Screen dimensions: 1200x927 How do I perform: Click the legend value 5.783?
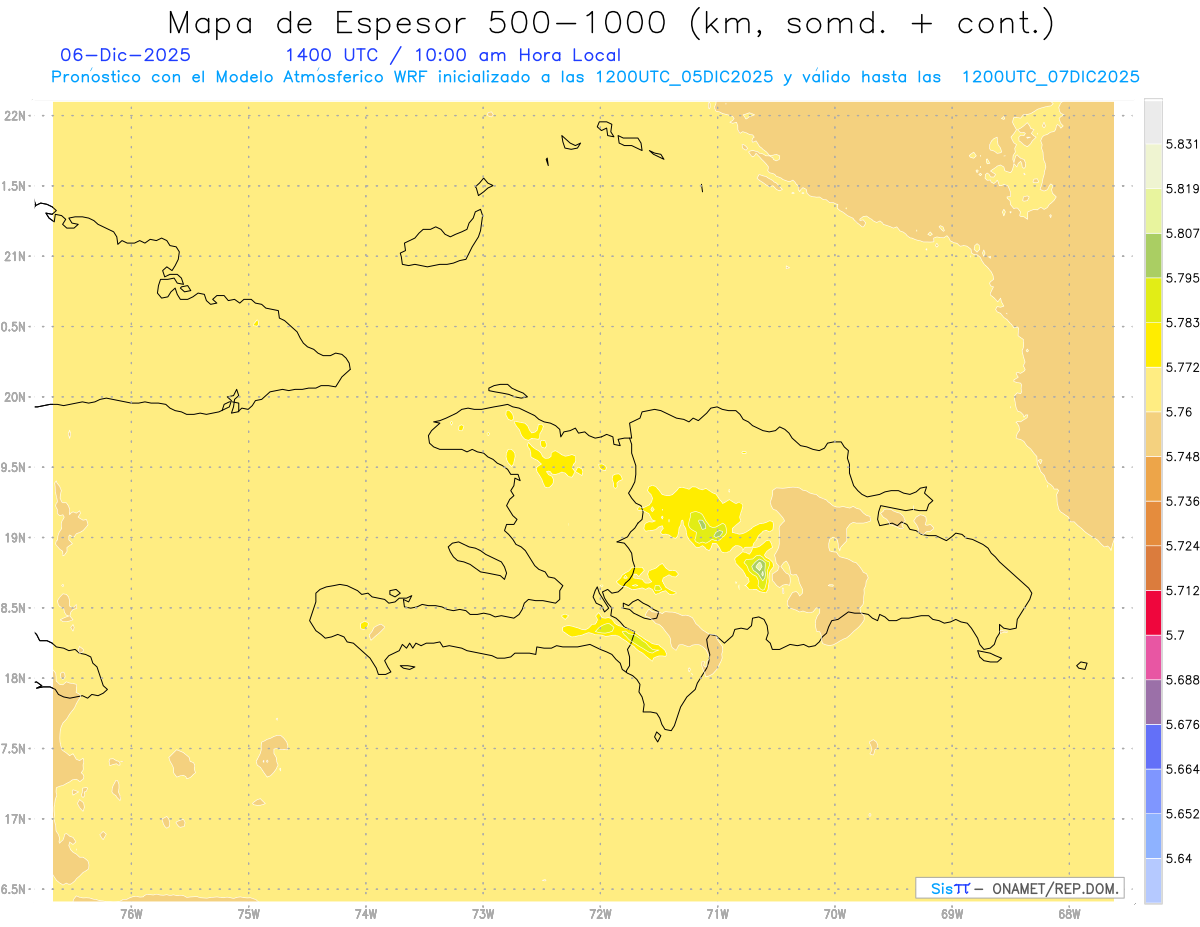1182,322
